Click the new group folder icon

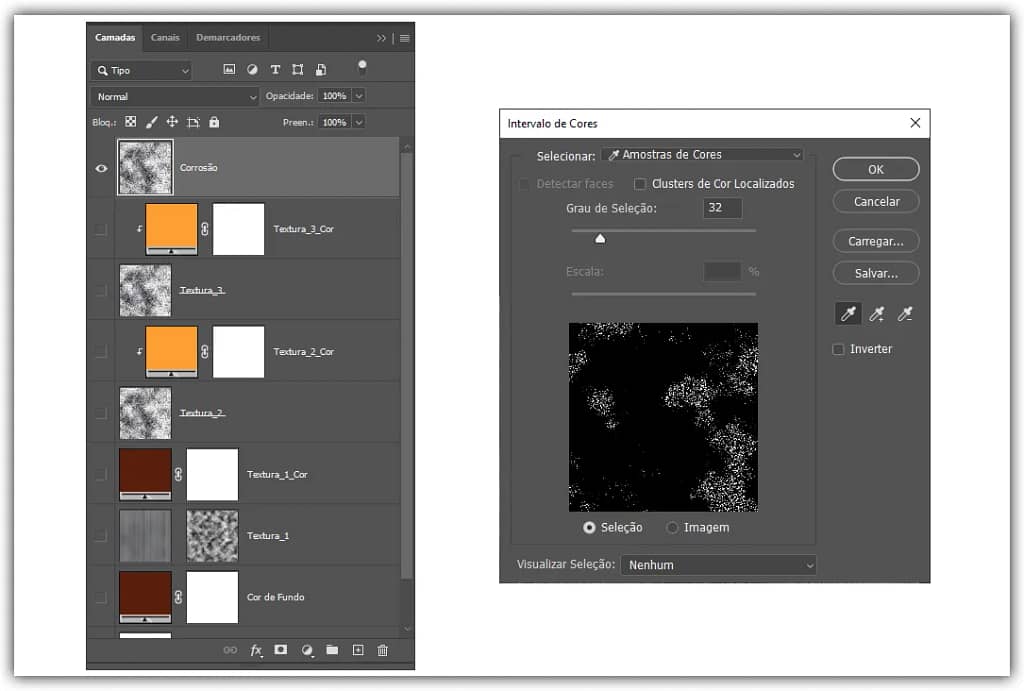pos(332,650)
